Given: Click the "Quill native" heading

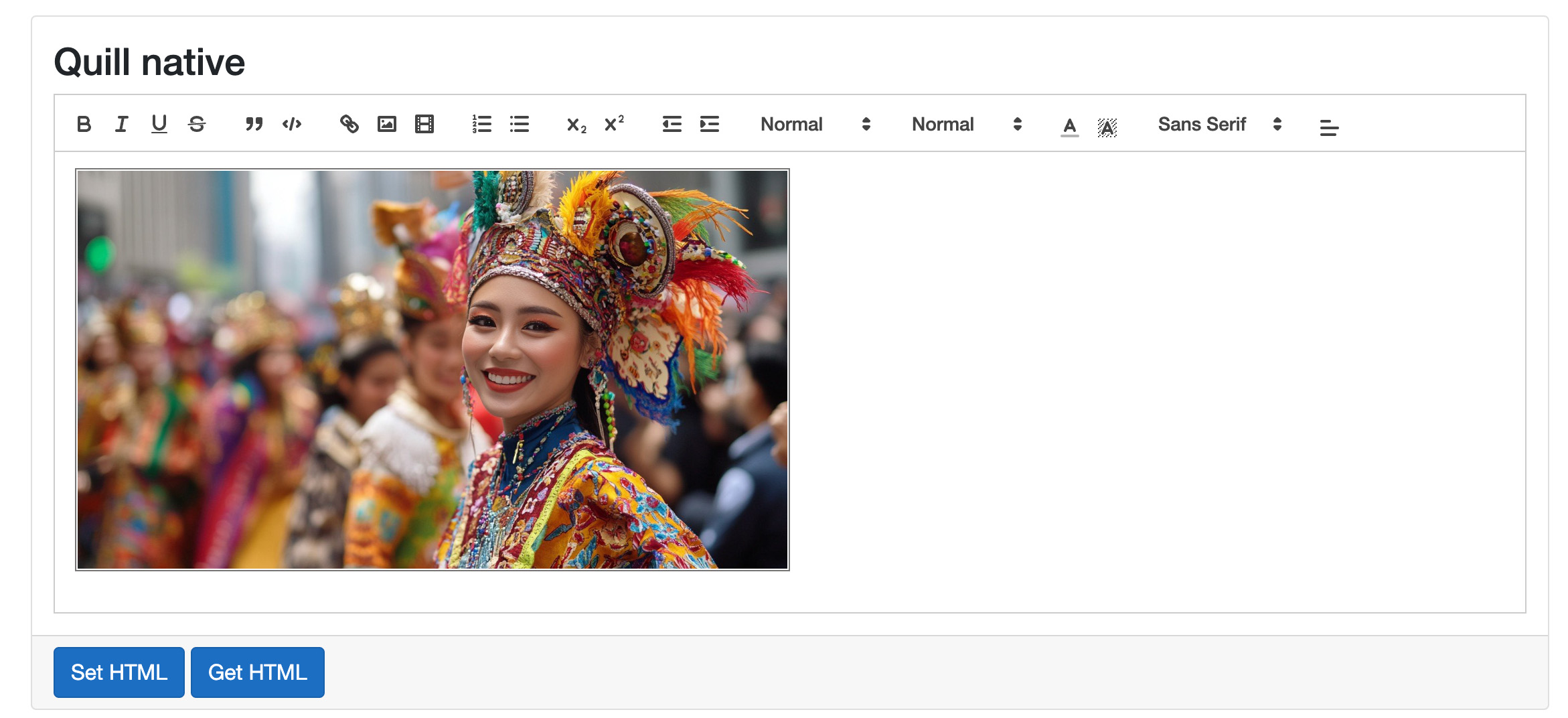Looking at the screenshot, I should [149, 62].
